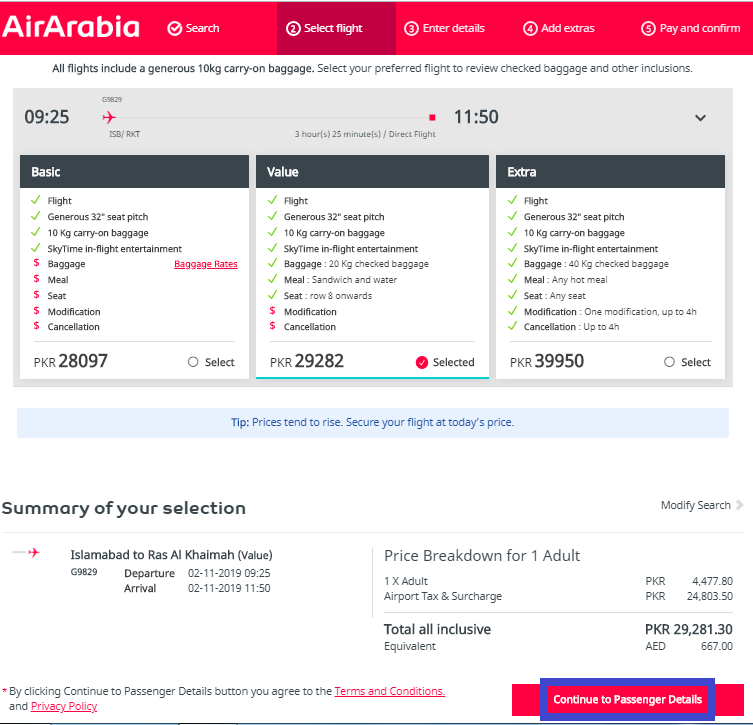Open the Pay and confirm step
This screenshot has width=753, height=725.
click(x=691, y=28)
